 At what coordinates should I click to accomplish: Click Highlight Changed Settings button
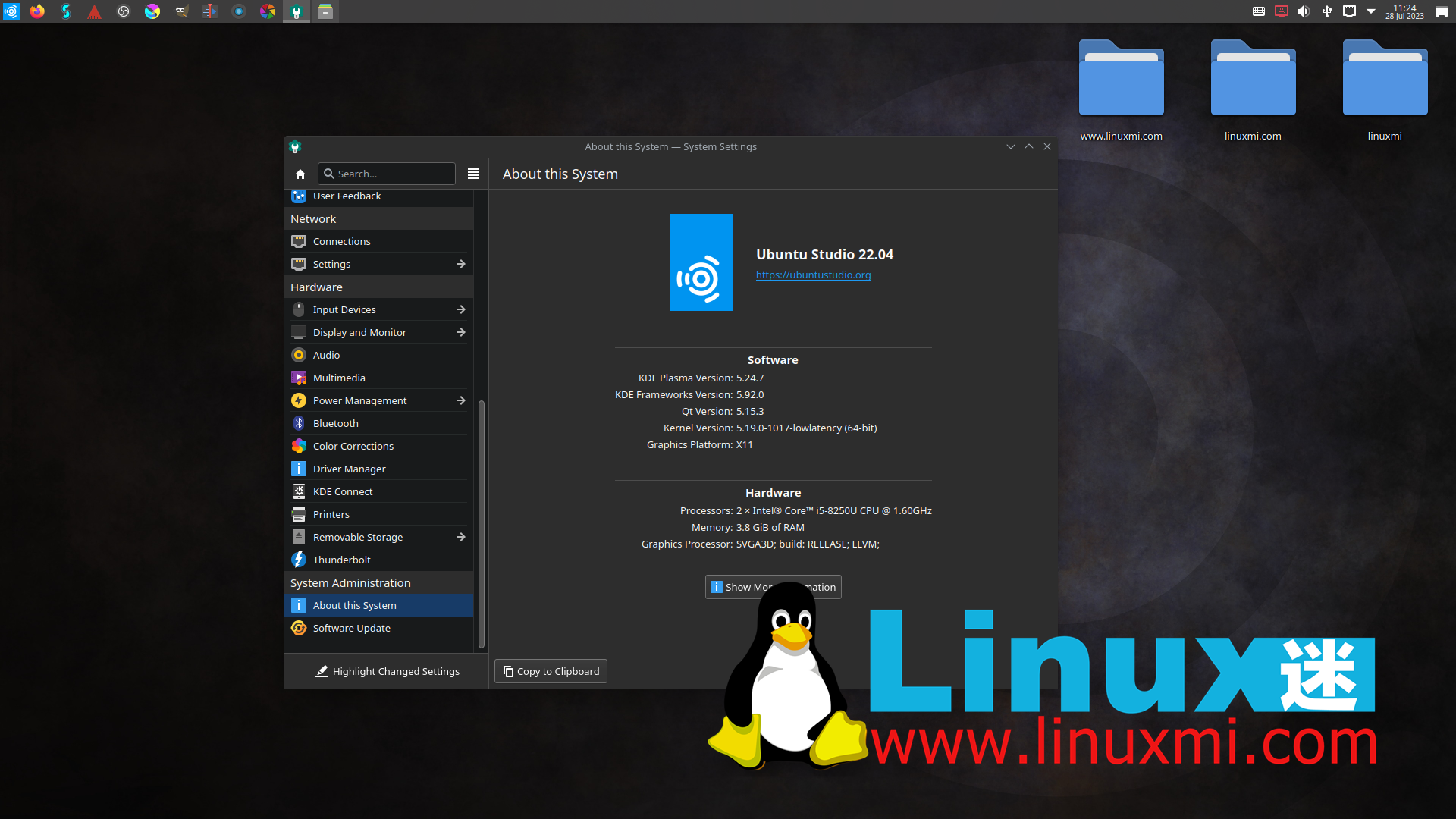point(388,671)
